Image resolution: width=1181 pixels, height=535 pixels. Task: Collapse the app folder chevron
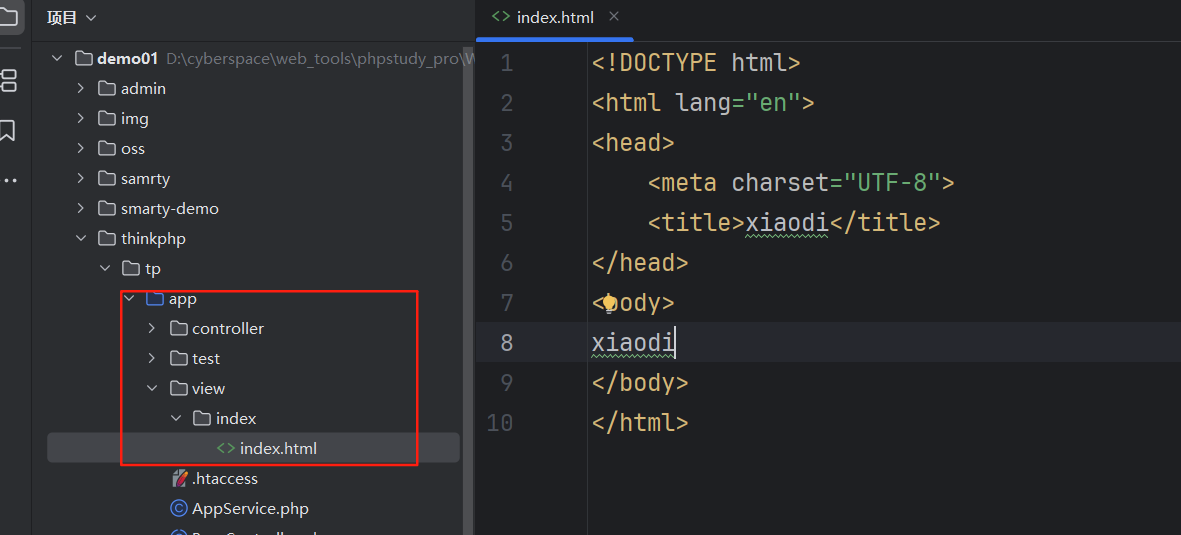(x=129, y=298)
